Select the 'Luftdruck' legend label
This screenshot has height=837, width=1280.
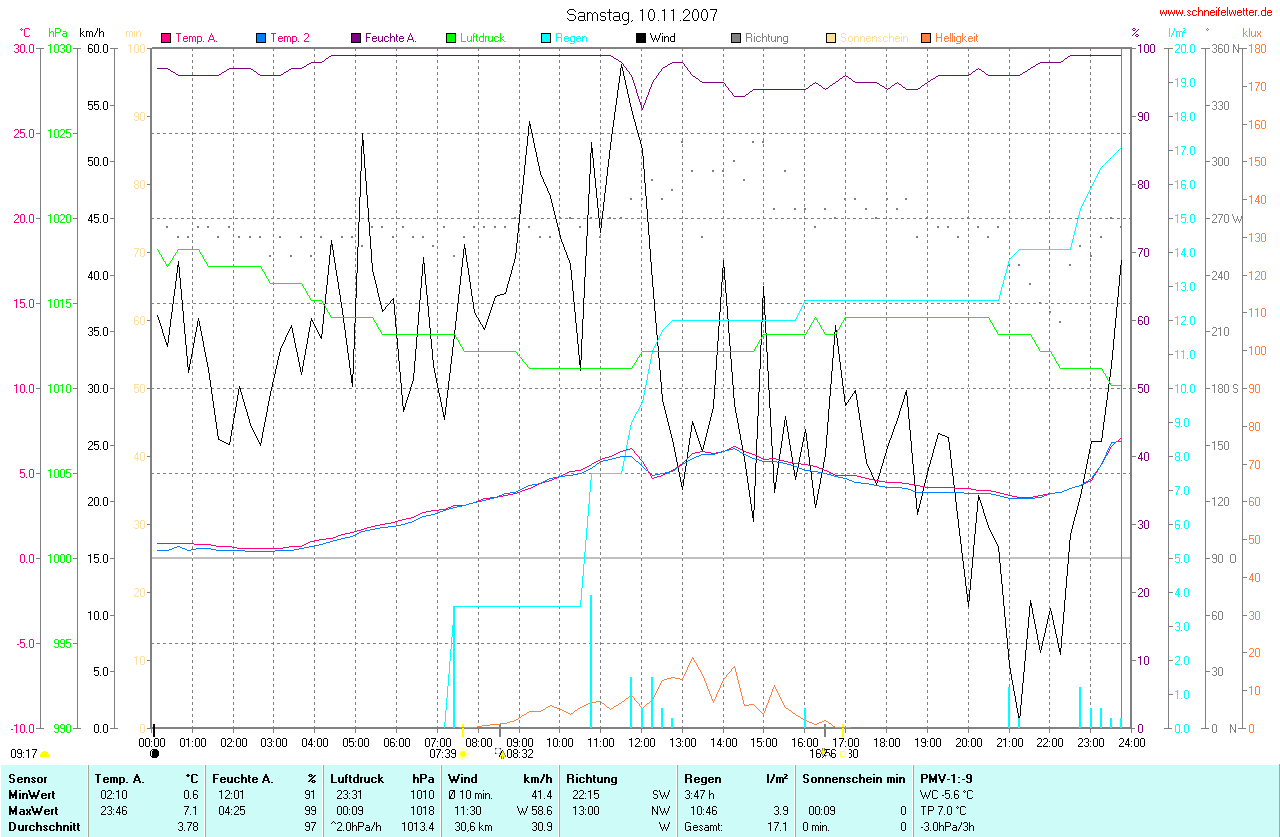(x=482, y=38)
